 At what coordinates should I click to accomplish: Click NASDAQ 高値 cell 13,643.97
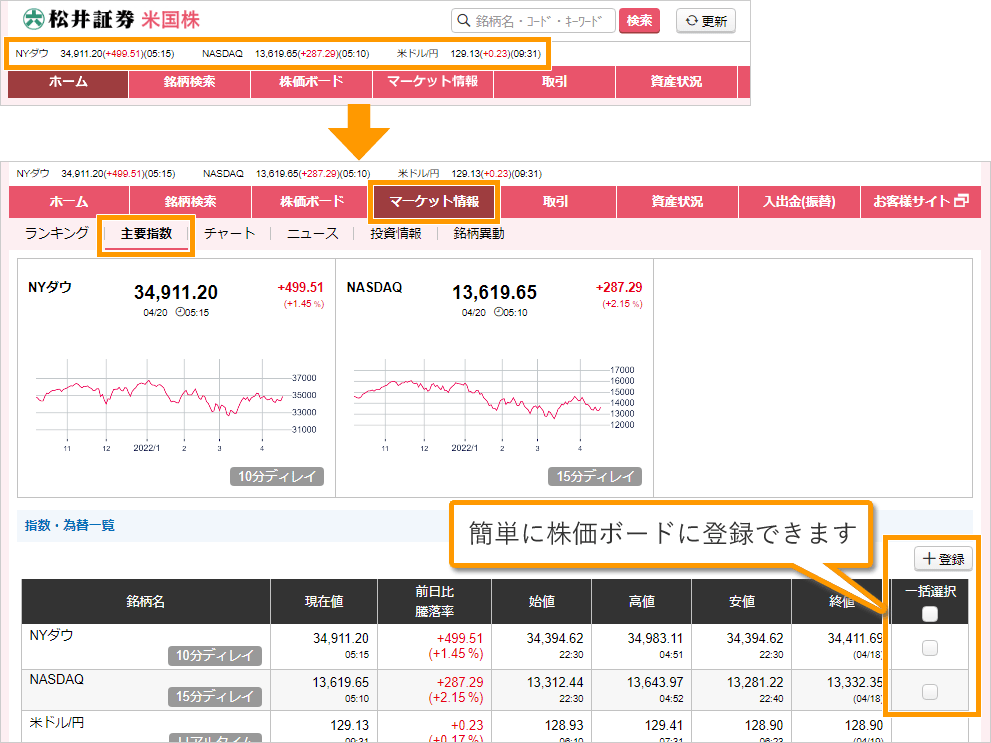(655, 682)
